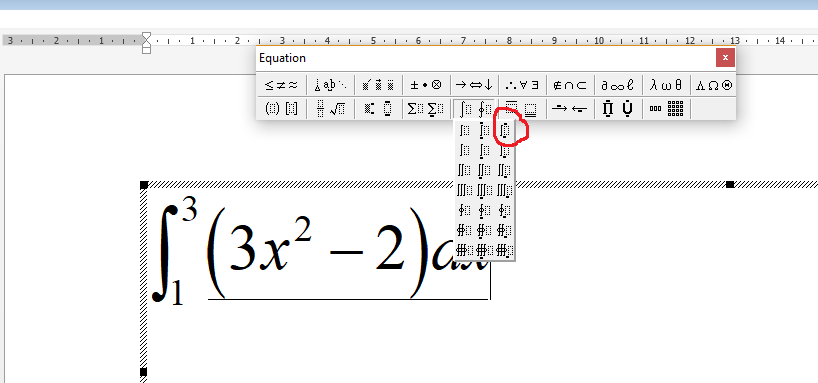818x383 pixels.
Task: Insert double integral with subscript limit
Action: point(504,171)
